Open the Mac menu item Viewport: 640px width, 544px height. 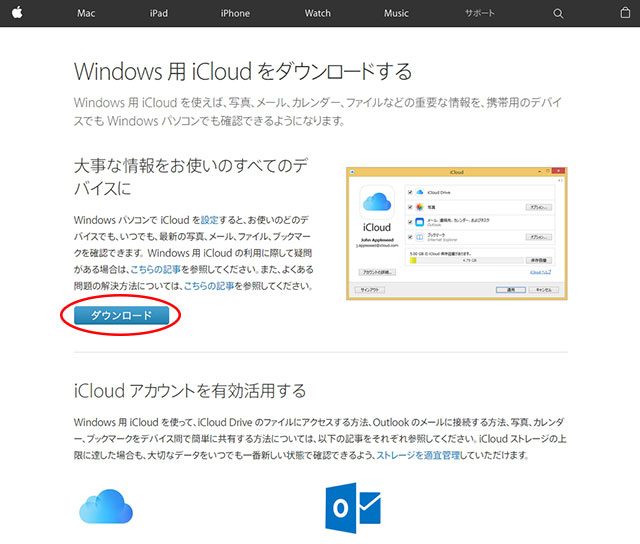click(86, 13)
